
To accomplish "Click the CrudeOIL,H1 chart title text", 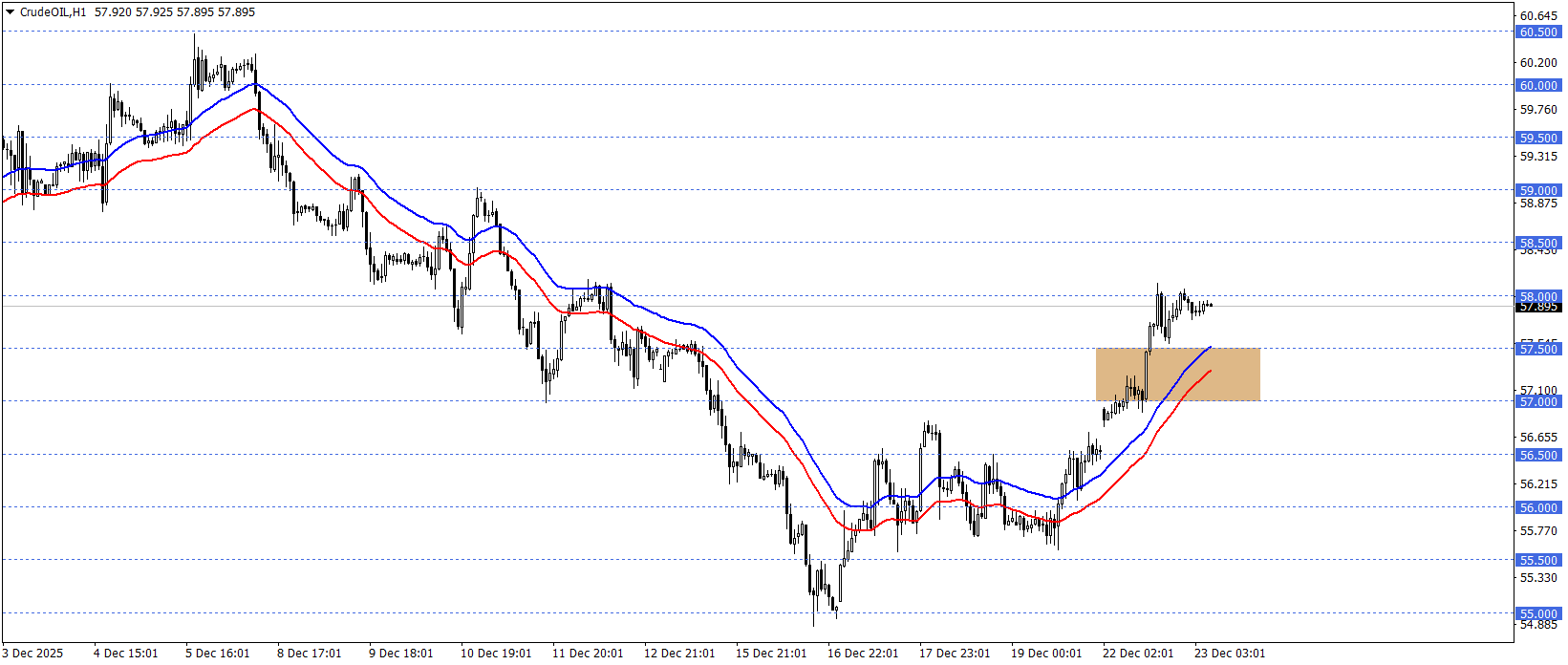I will [x=53, y=12].
